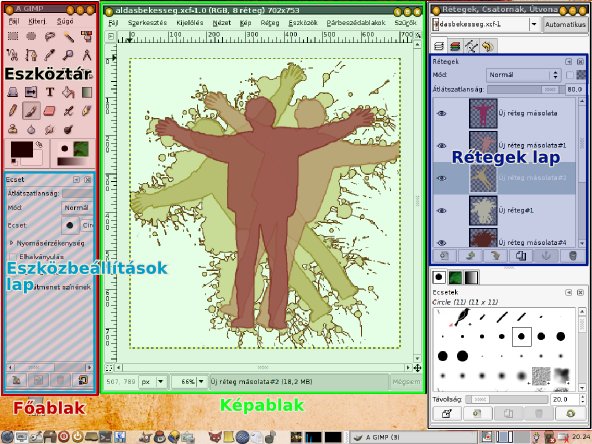Switch to the Paths tab
Screen dimensions: 592x444
click(x=472, y=46)
